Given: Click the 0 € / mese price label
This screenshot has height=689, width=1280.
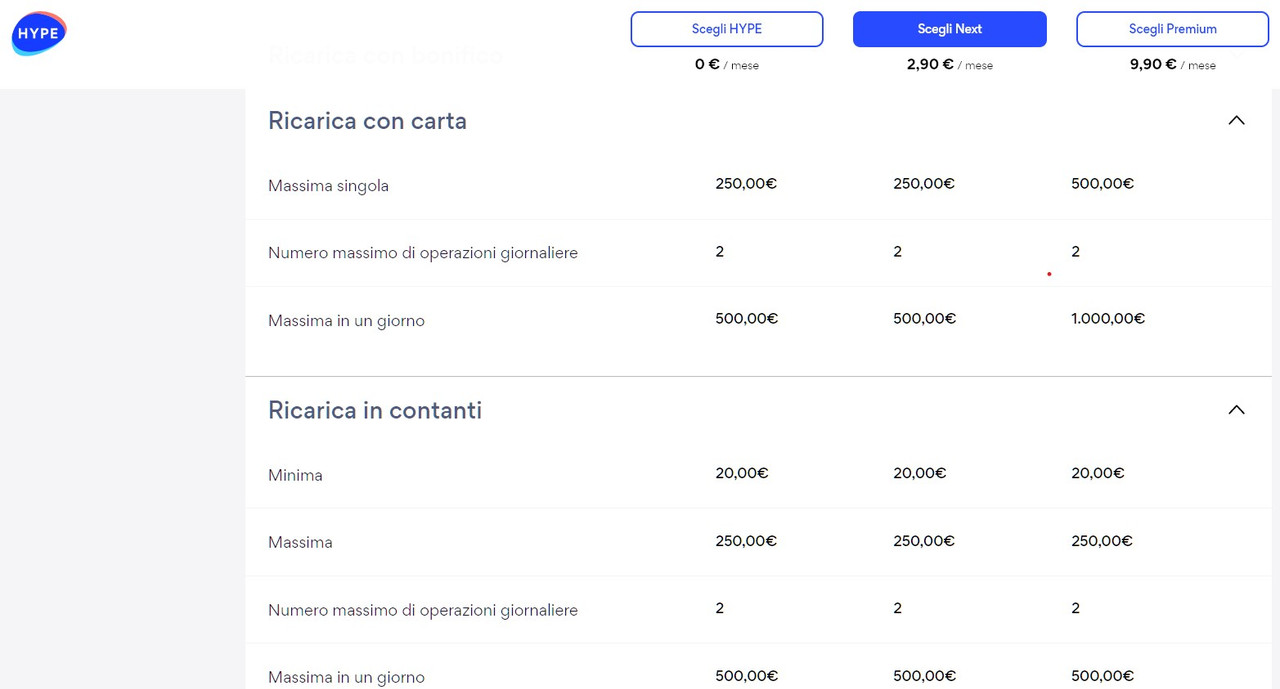Looking at the screenshot, I should click(726, 65).
